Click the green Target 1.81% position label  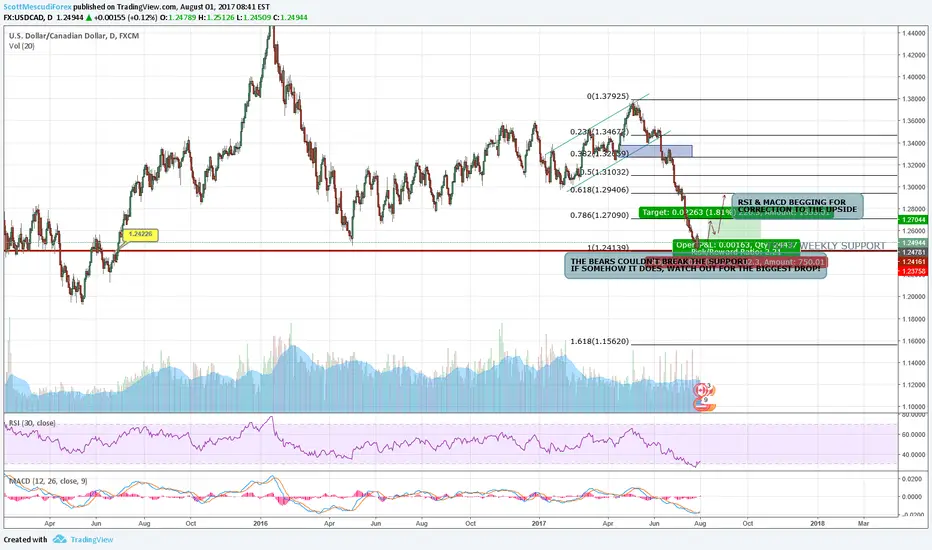[x=688, y=212]
